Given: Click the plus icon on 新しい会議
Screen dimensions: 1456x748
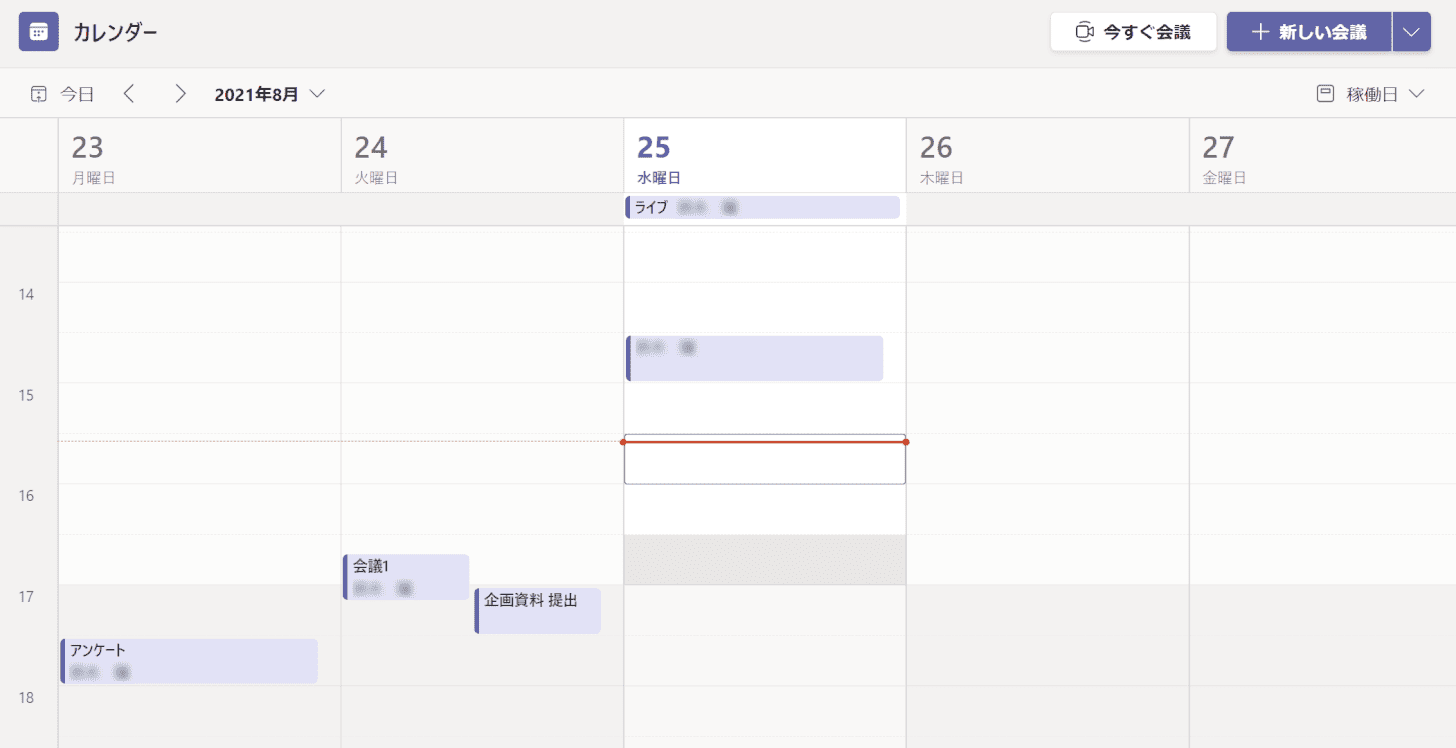Looking at the screenshot, I should (x=1260, y=32).
